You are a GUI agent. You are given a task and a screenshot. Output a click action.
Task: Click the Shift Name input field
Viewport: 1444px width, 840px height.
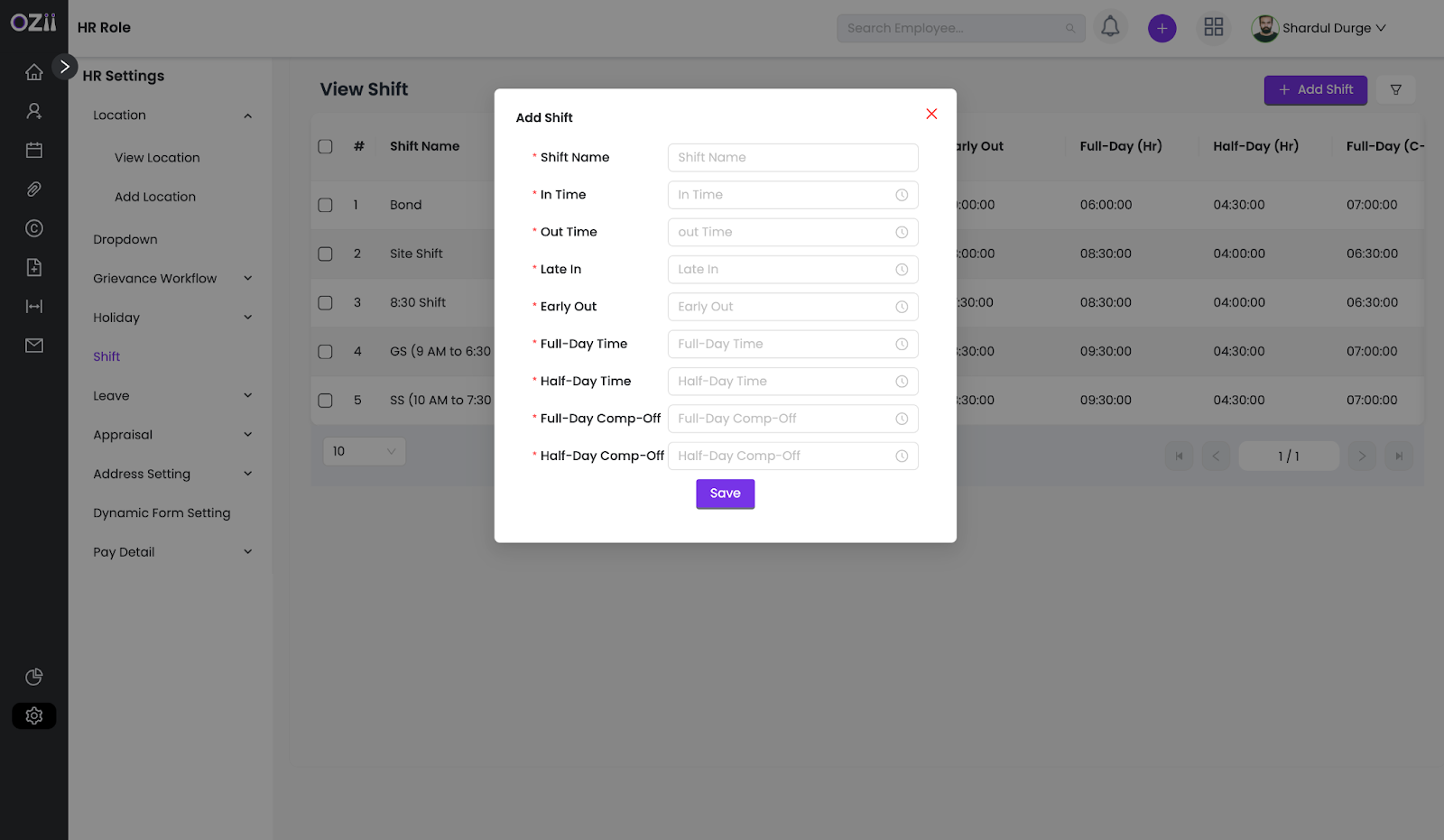tap(792, 157)
